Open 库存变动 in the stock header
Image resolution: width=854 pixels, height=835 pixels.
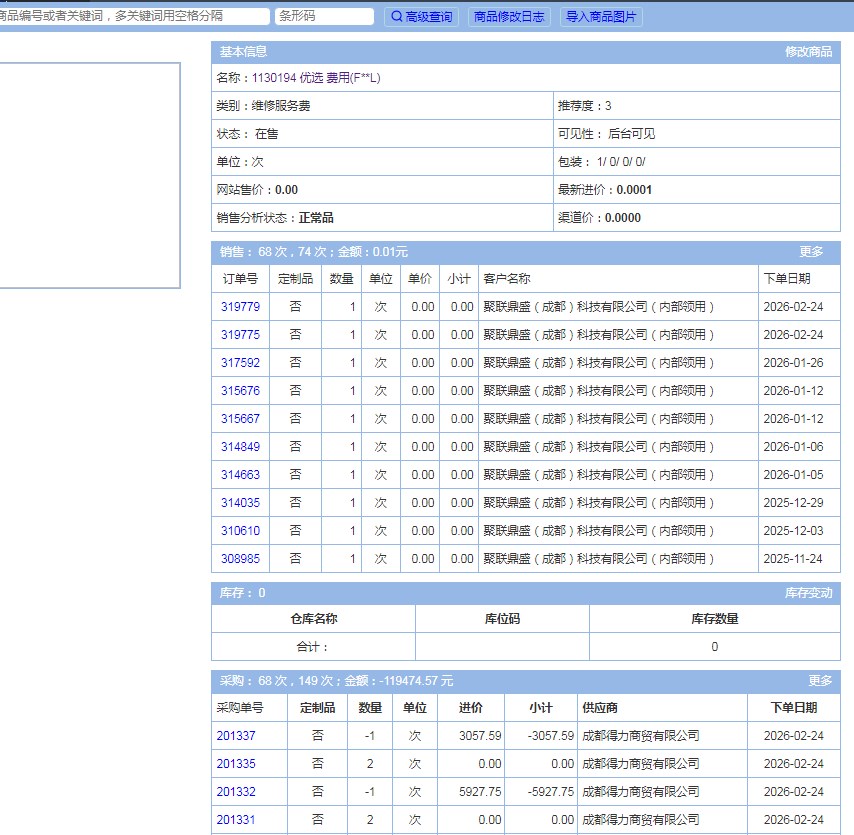808,593
